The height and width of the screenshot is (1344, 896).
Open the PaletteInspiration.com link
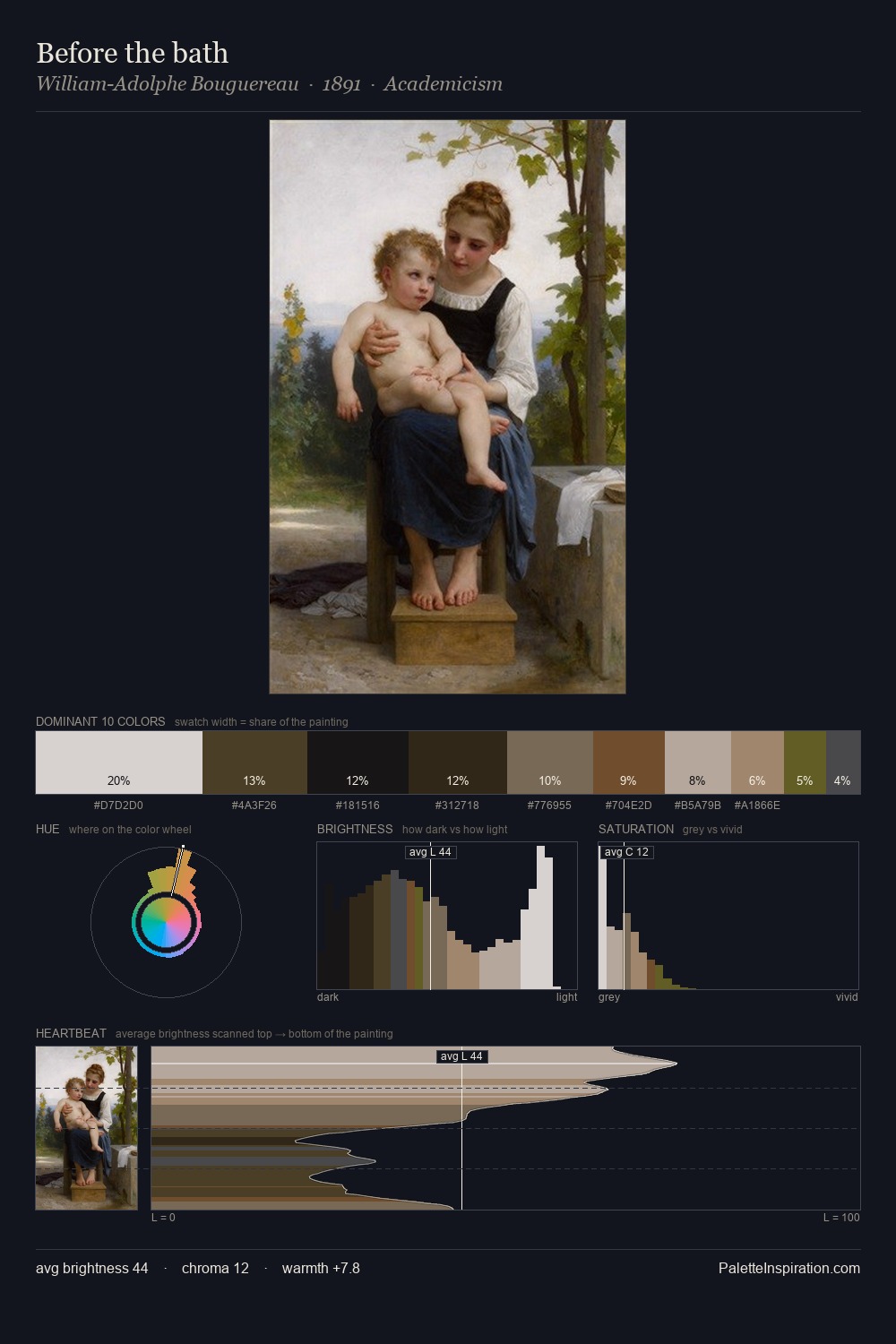(789, 1268)
